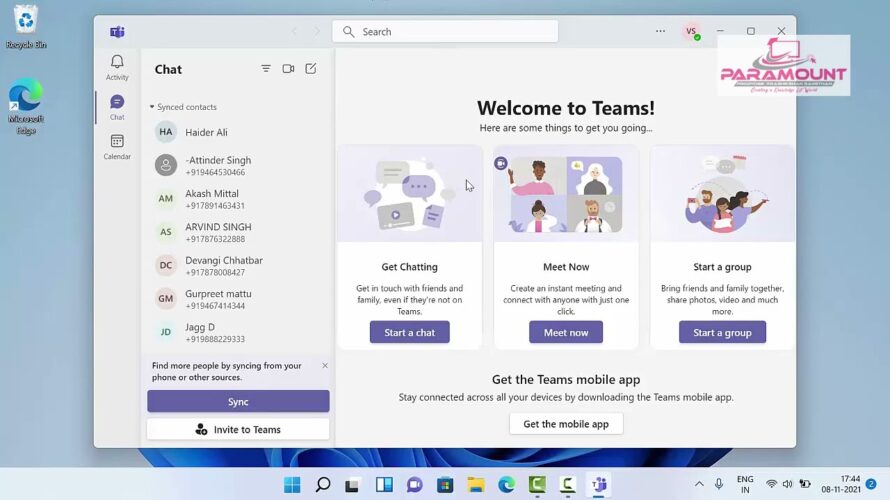
Task: Click the Start a group illustration
Action: click(722, 195)
